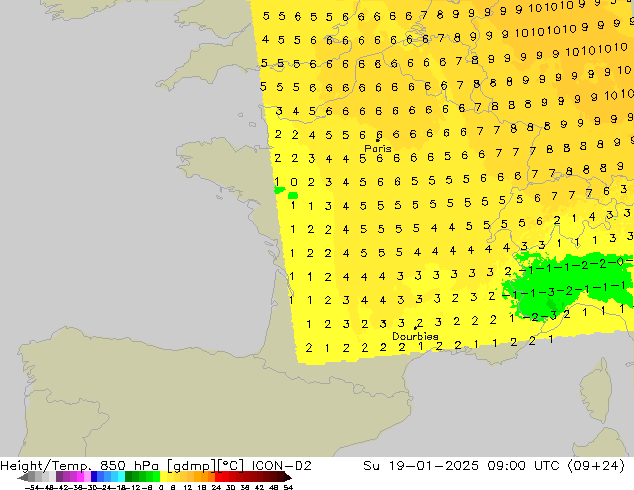Select the black dot marker above Dourbies

tap(415, 328)
